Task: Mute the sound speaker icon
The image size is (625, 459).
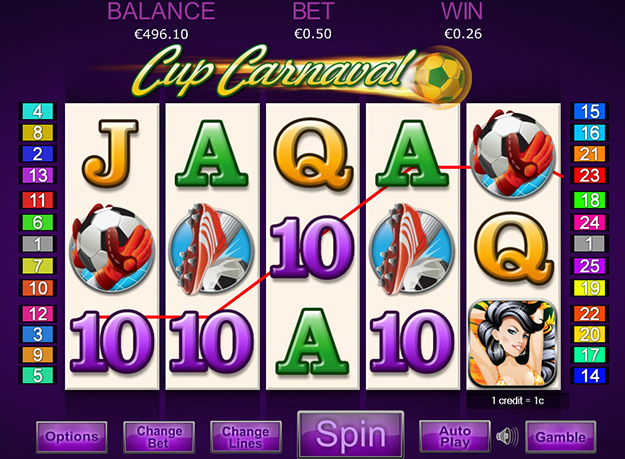Action: [507, 437]
